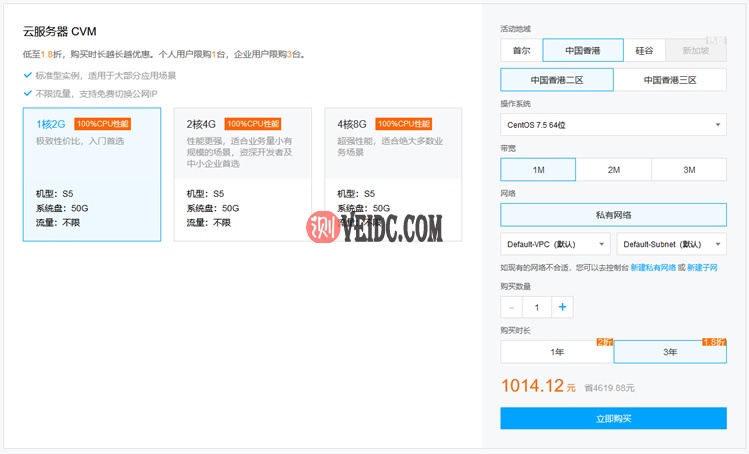
Task: Click the 1.8折 discount tag on 3年
Action: pyautogui.click(x=714, y=342)
